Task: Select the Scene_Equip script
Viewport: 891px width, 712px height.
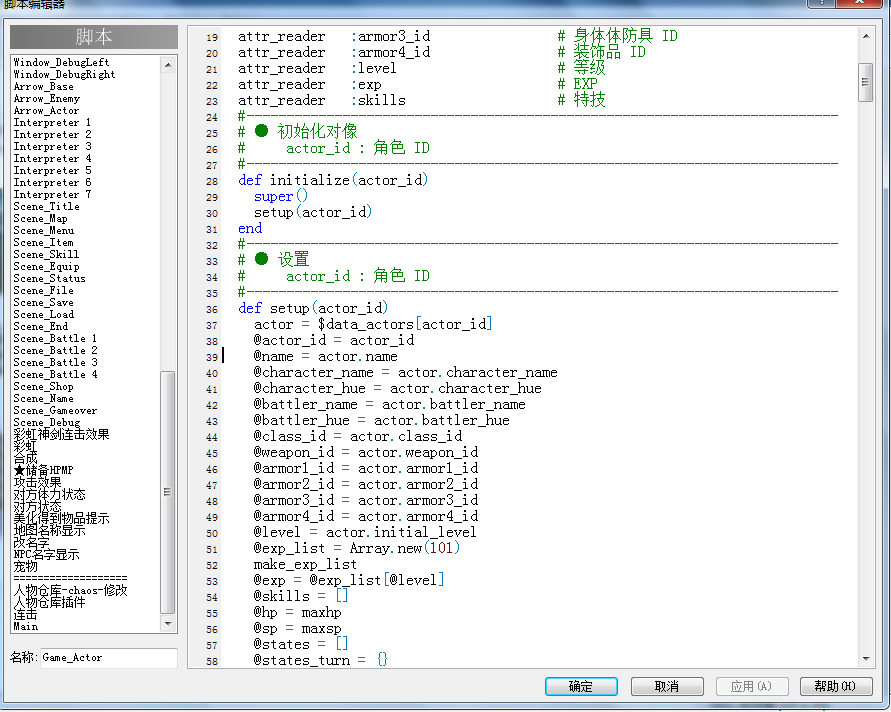Action: 47,267
